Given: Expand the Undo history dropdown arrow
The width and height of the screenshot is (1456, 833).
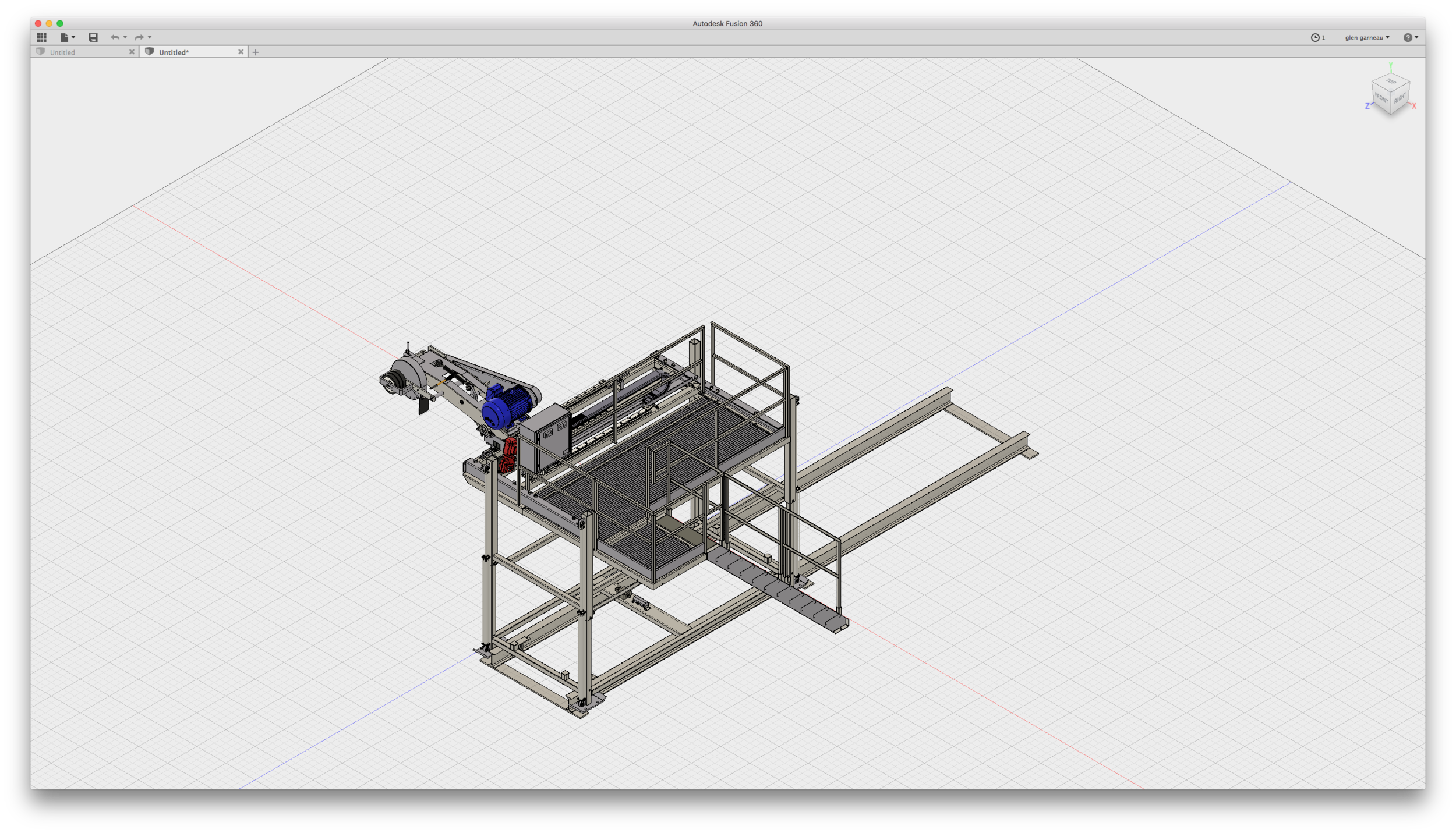Looking at the screenshot, I should 125,37.
